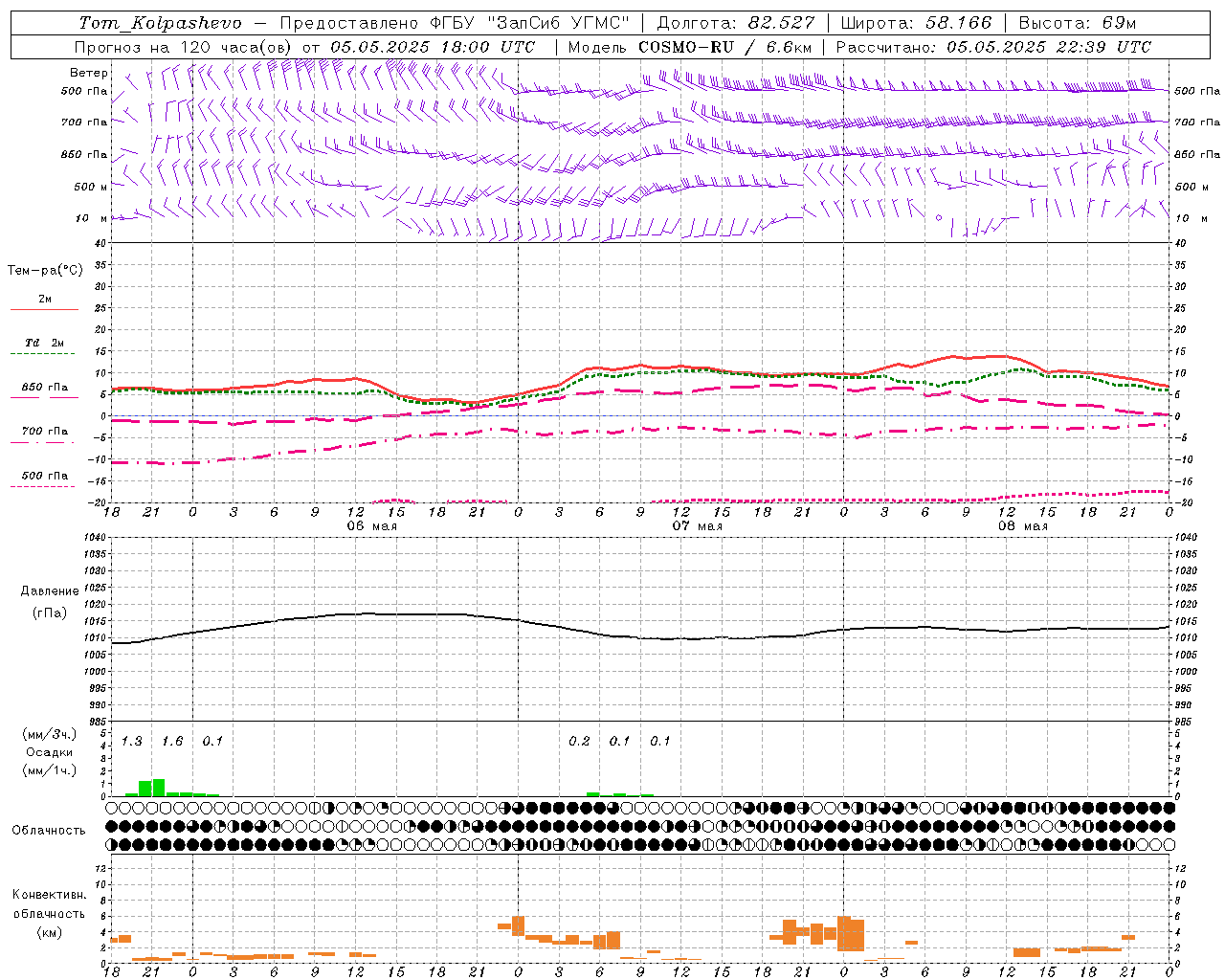Click the 08 мая date label

pyautogui.click(x=1023, y=526)
